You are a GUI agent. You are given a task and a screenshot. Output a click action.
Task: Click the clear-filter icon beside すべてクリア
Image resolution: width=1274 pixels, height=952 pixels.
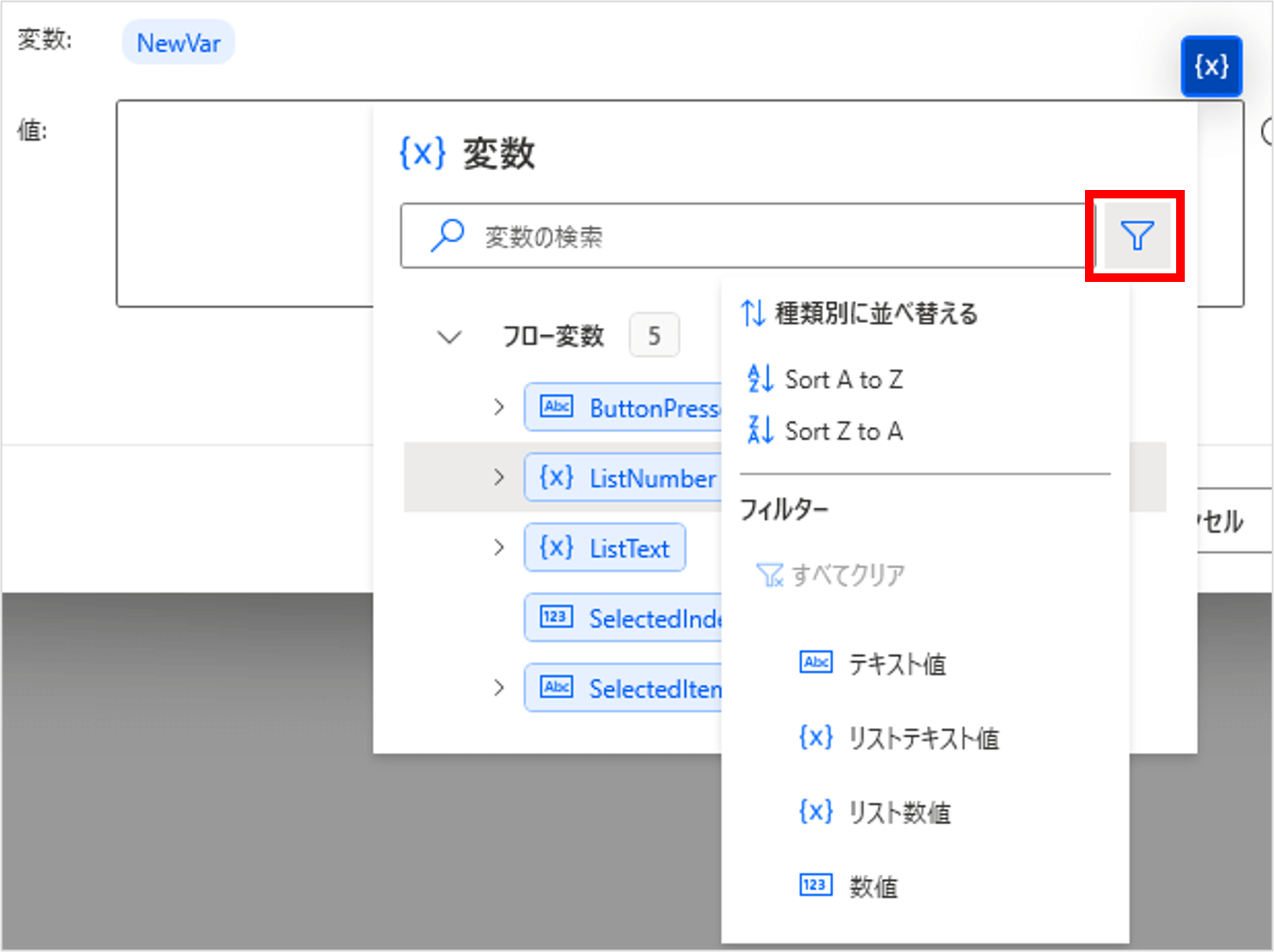pos(770,574)
